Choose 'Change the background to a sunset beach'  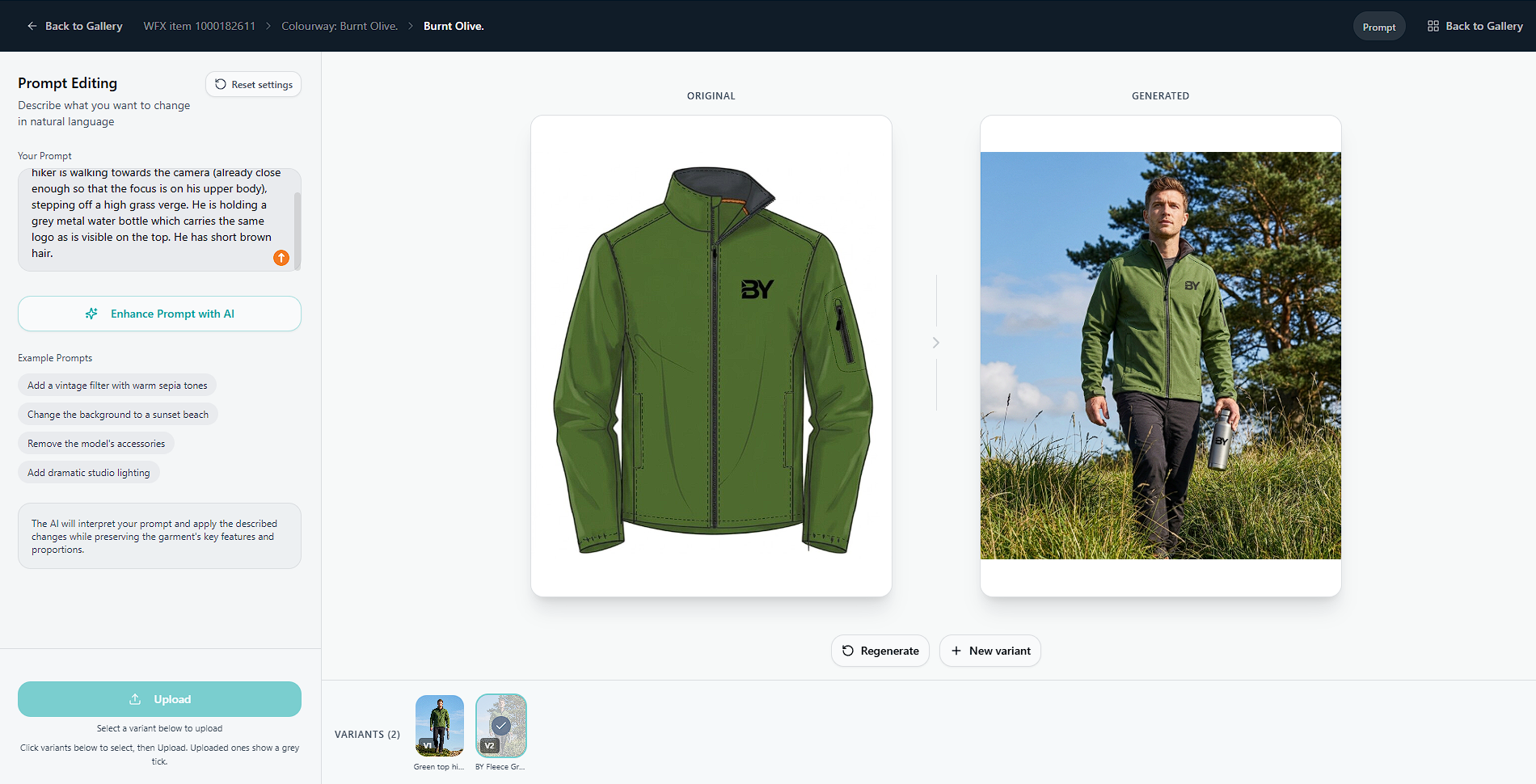tap(118, 415)
